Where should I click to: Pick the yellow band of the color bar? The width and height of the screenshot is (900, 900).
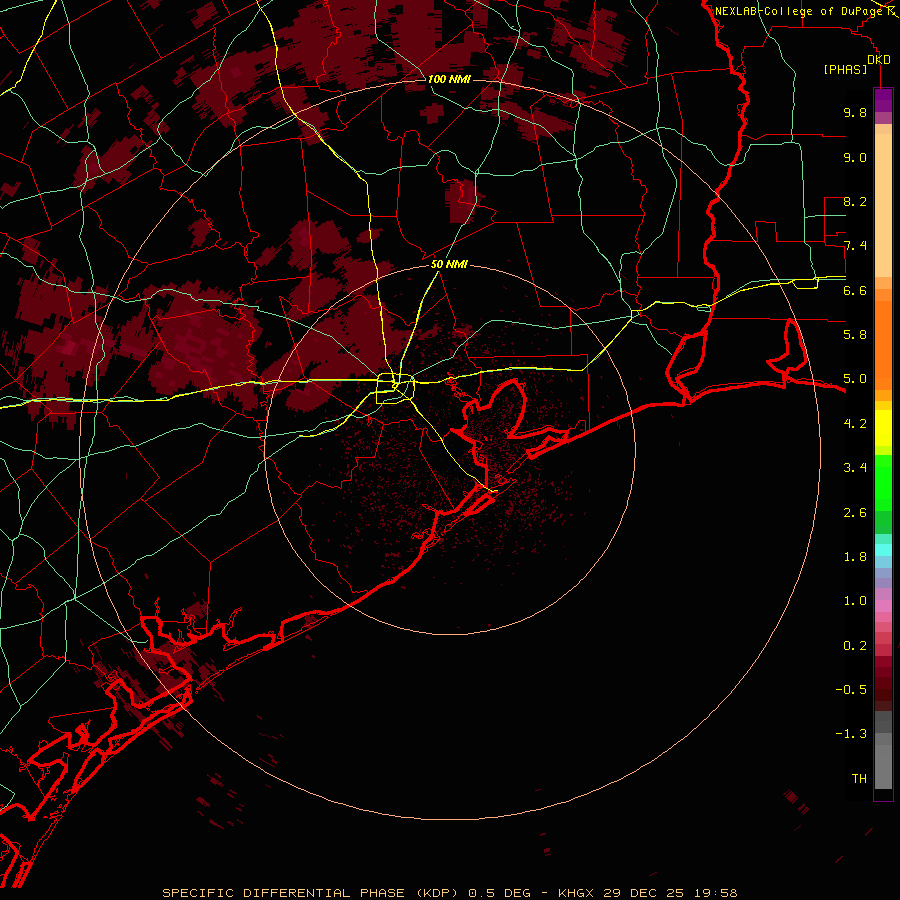click(883, 428)
